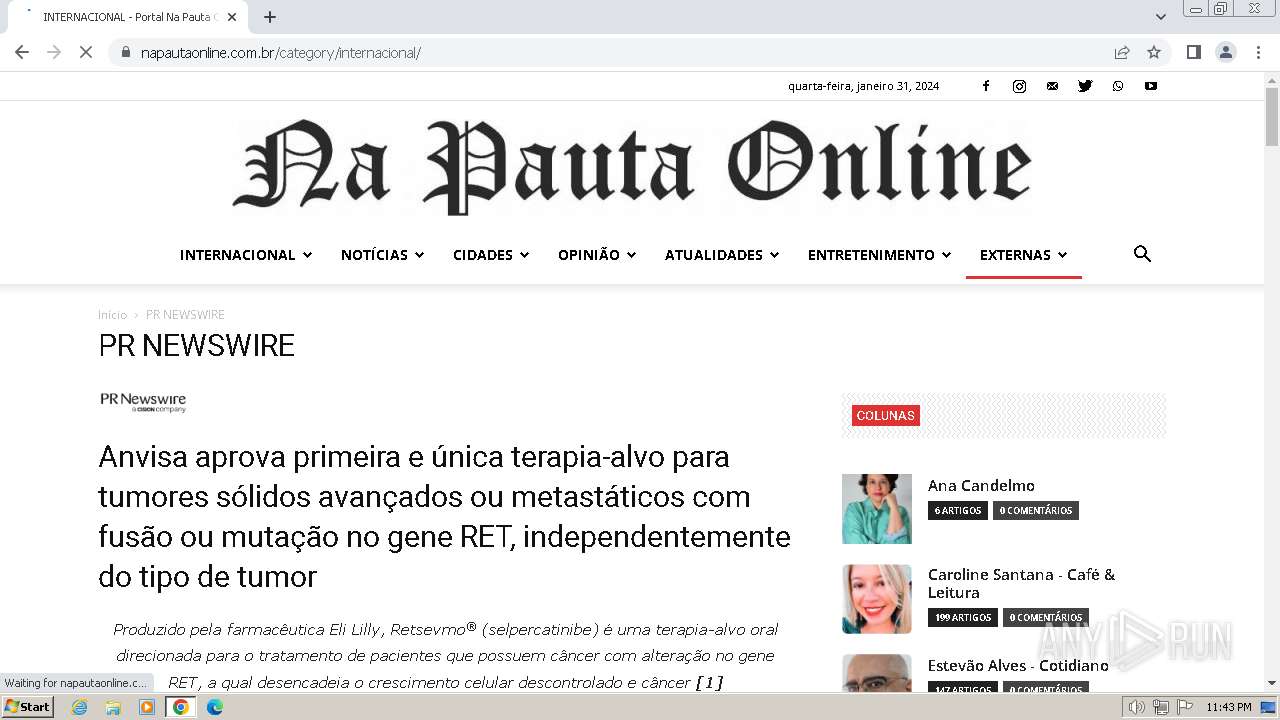
Task: Open the Facebook social icon
Action: point(986,86)
